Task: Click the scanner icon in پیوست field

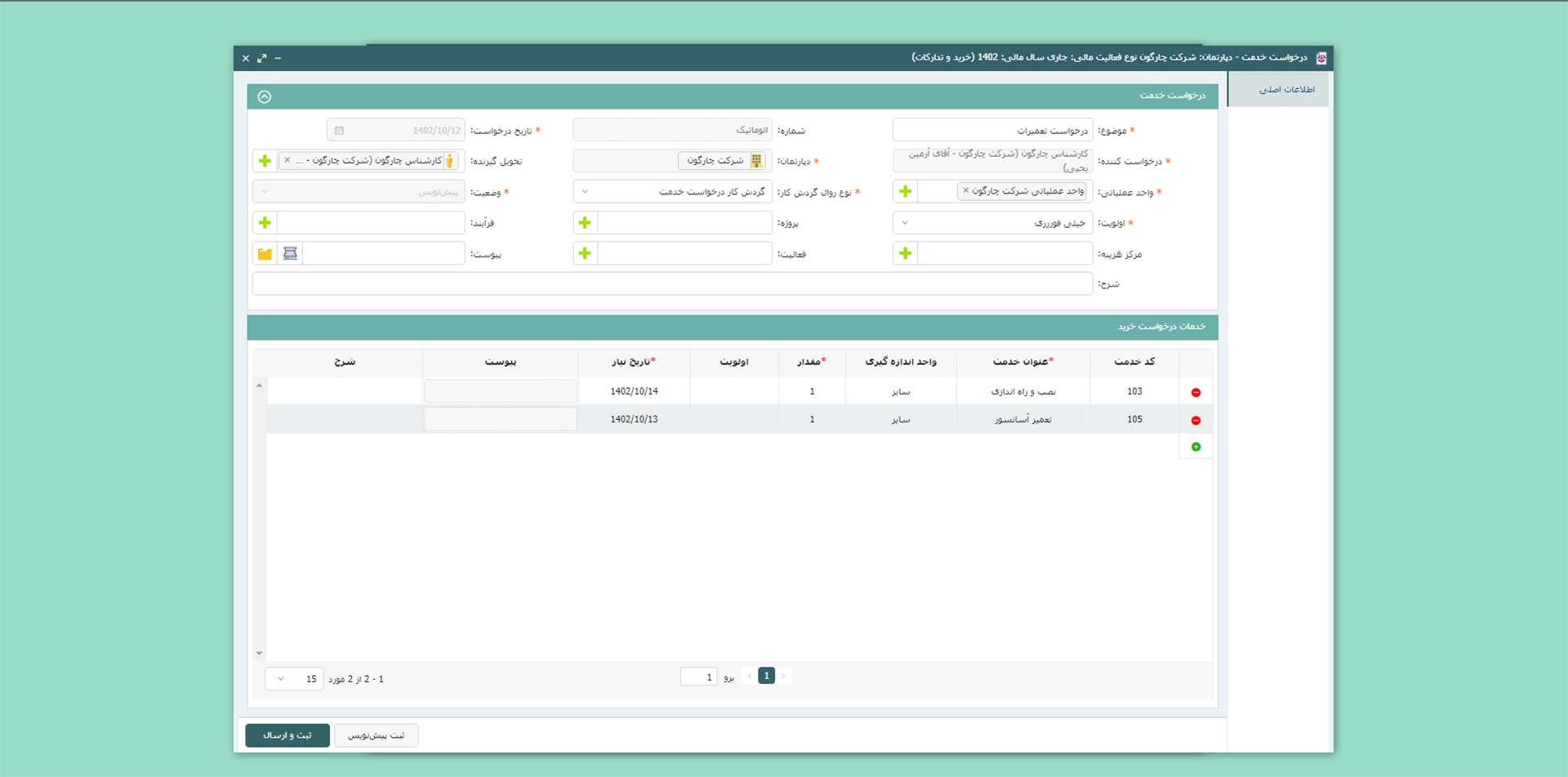Action: pyautogui.click(x=290, y=254)
